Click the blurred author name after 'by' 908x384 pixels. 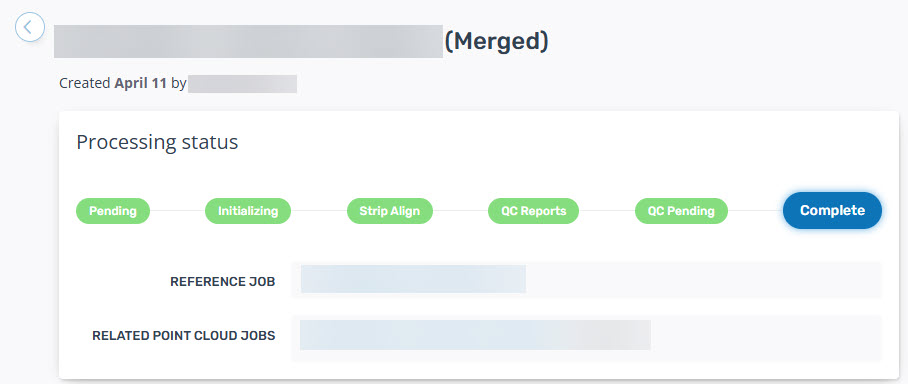(242, 83)
